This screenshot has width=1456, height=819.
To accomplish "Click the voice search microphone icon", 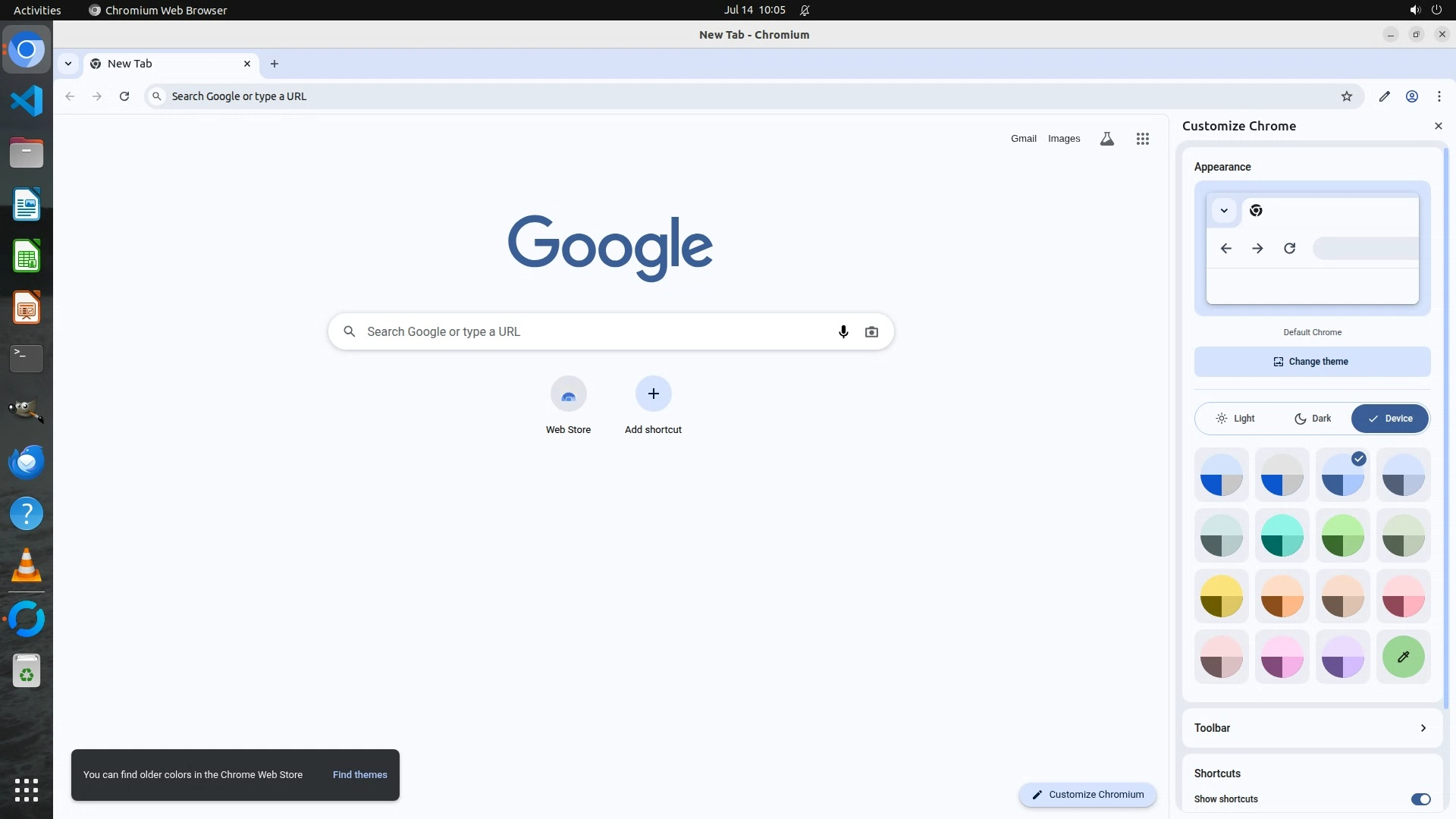I will point(843,332).
